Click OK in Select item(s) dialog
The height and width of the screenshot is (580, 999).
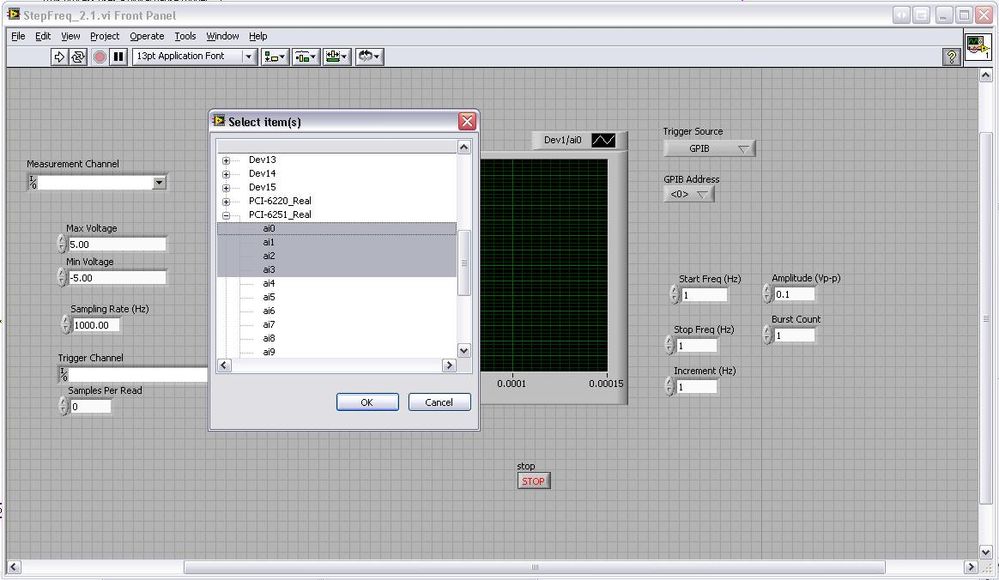coord(367,402)
